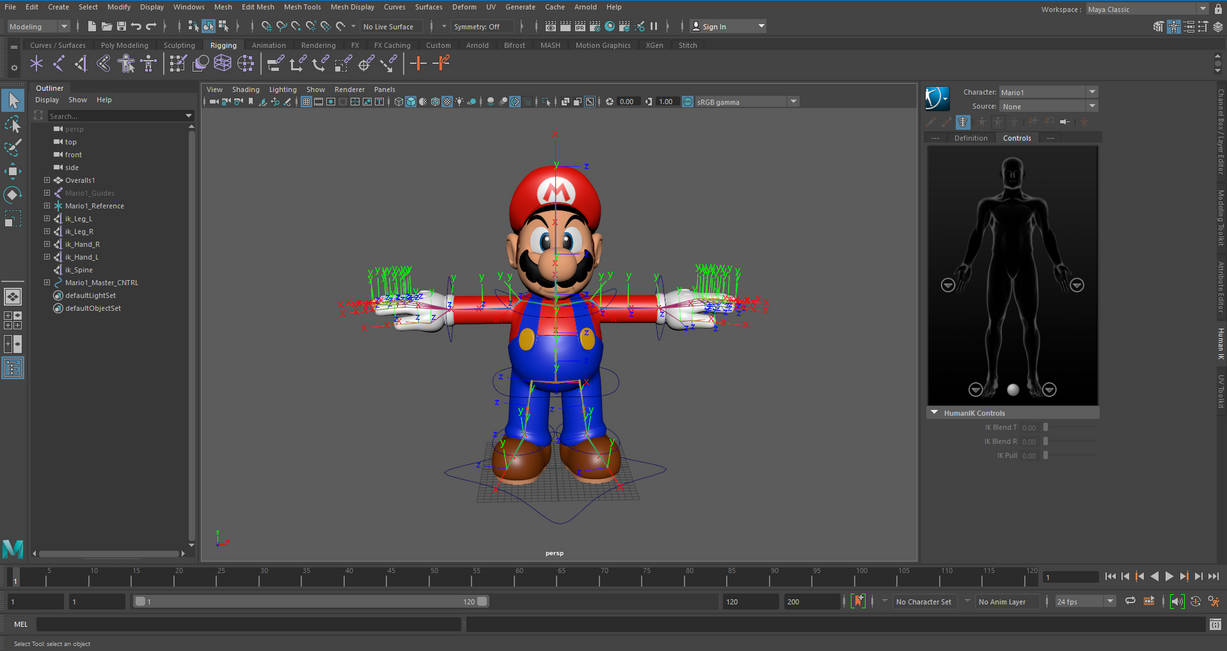Toggle Outliner panel layout button
Viewport: 1227px width, 651px height.
click(12, 368)
